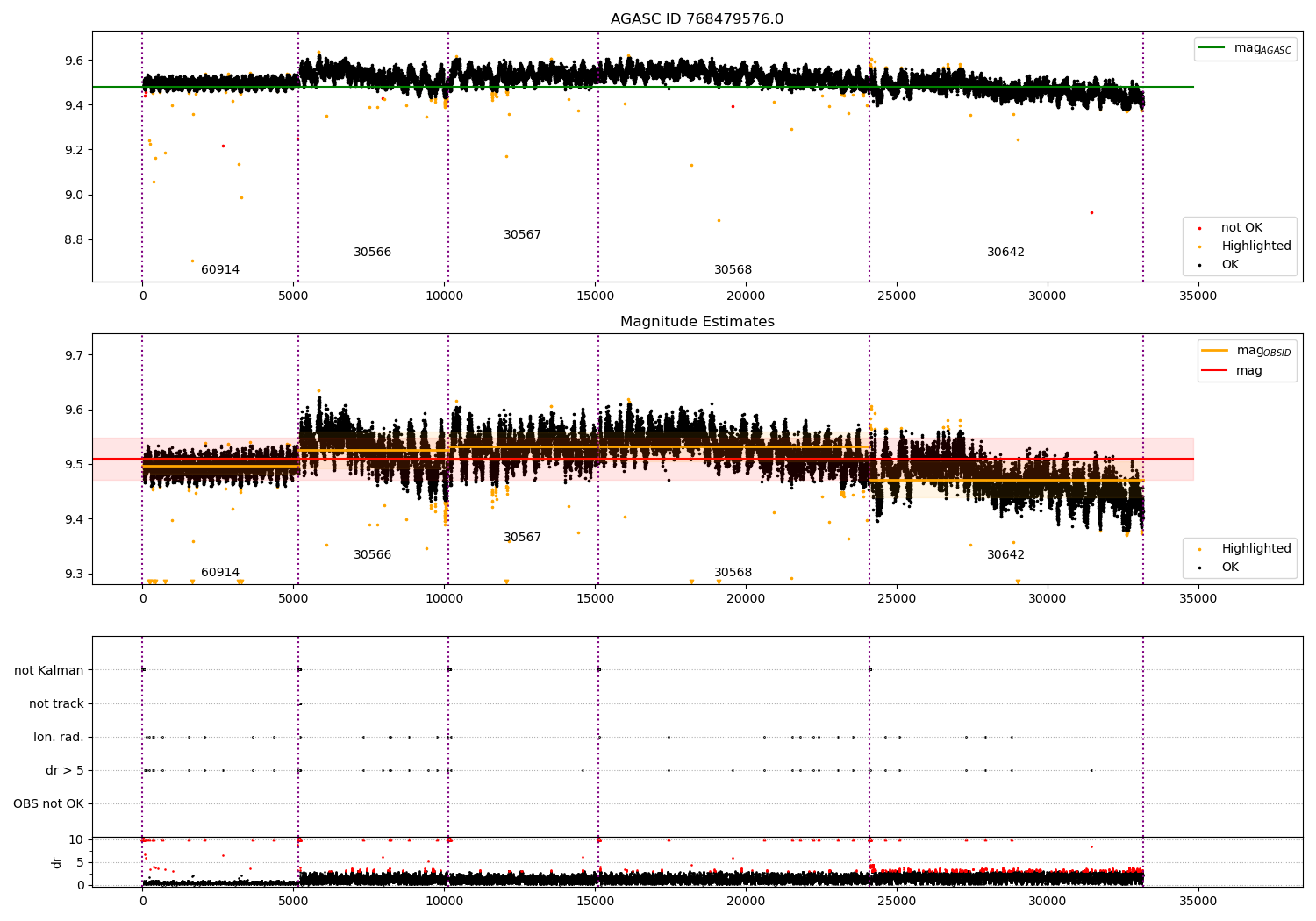Click the 30566 label in the Magnitude Estimates plot
This screenshot has height=921, width=1316.
[x=372, y=555]
